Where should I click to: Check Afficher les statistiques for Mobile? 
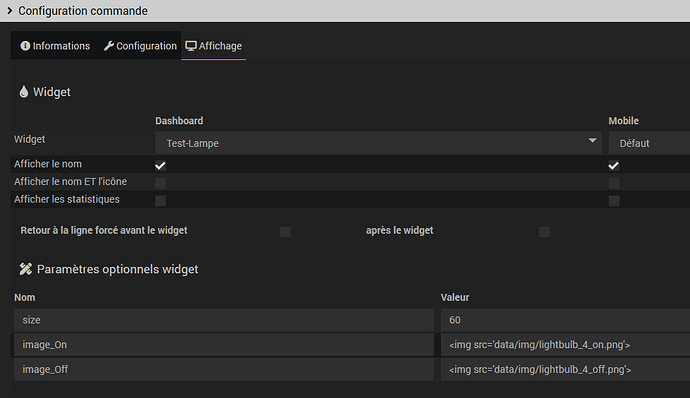[x=614, y=201]
